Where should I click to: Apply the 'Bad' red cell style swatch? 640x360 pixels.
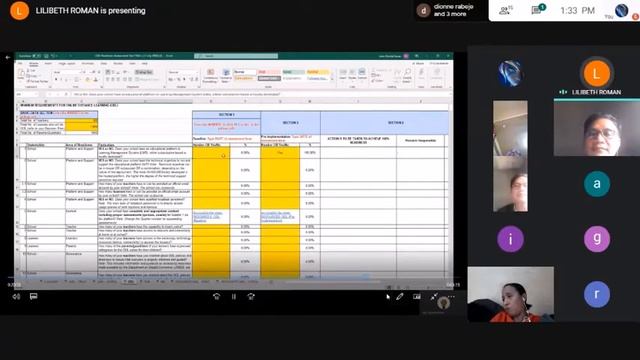pos(269,72)
